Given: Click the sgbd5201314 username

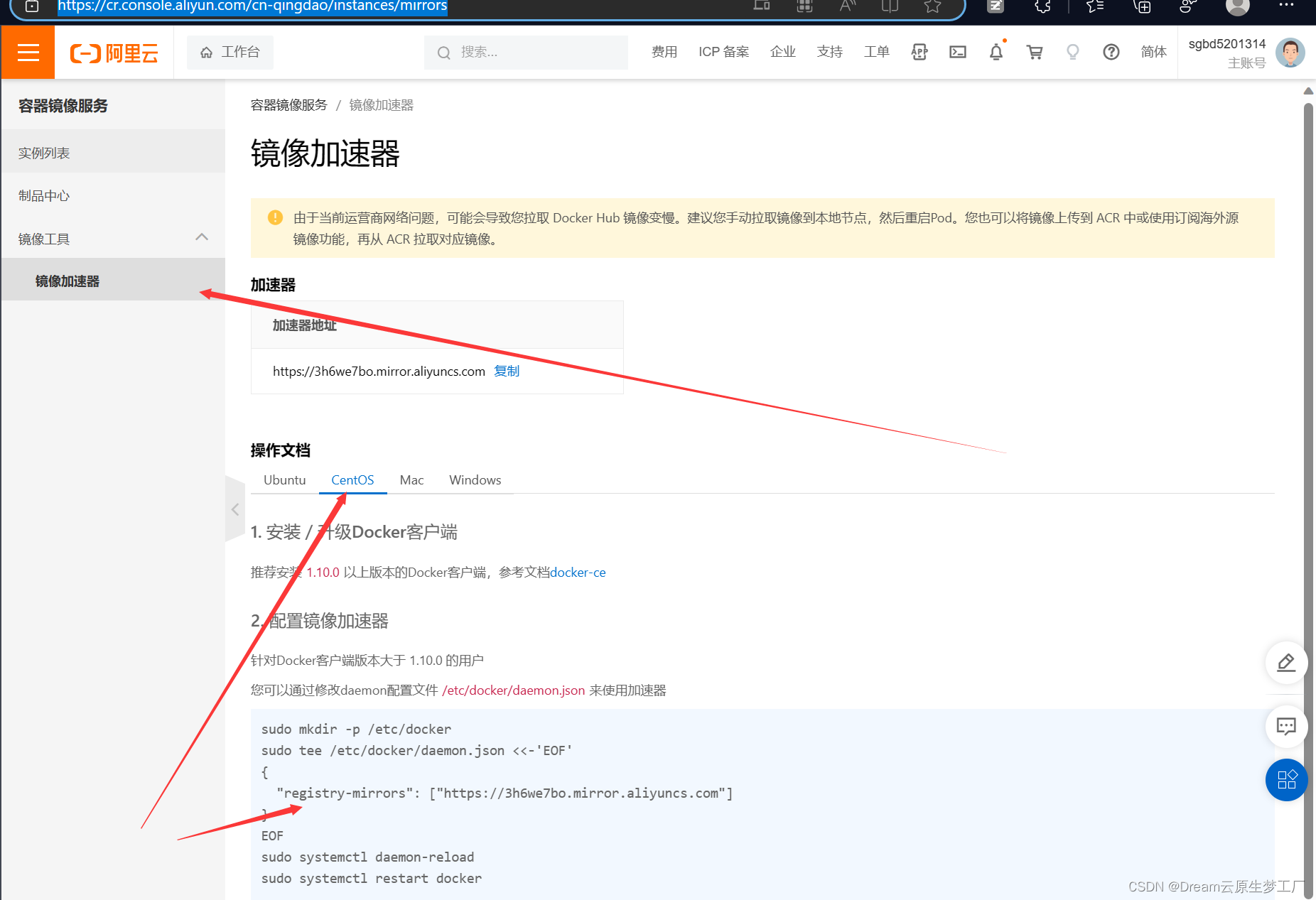Looking at the screenshot, I should click(1227, 44).
